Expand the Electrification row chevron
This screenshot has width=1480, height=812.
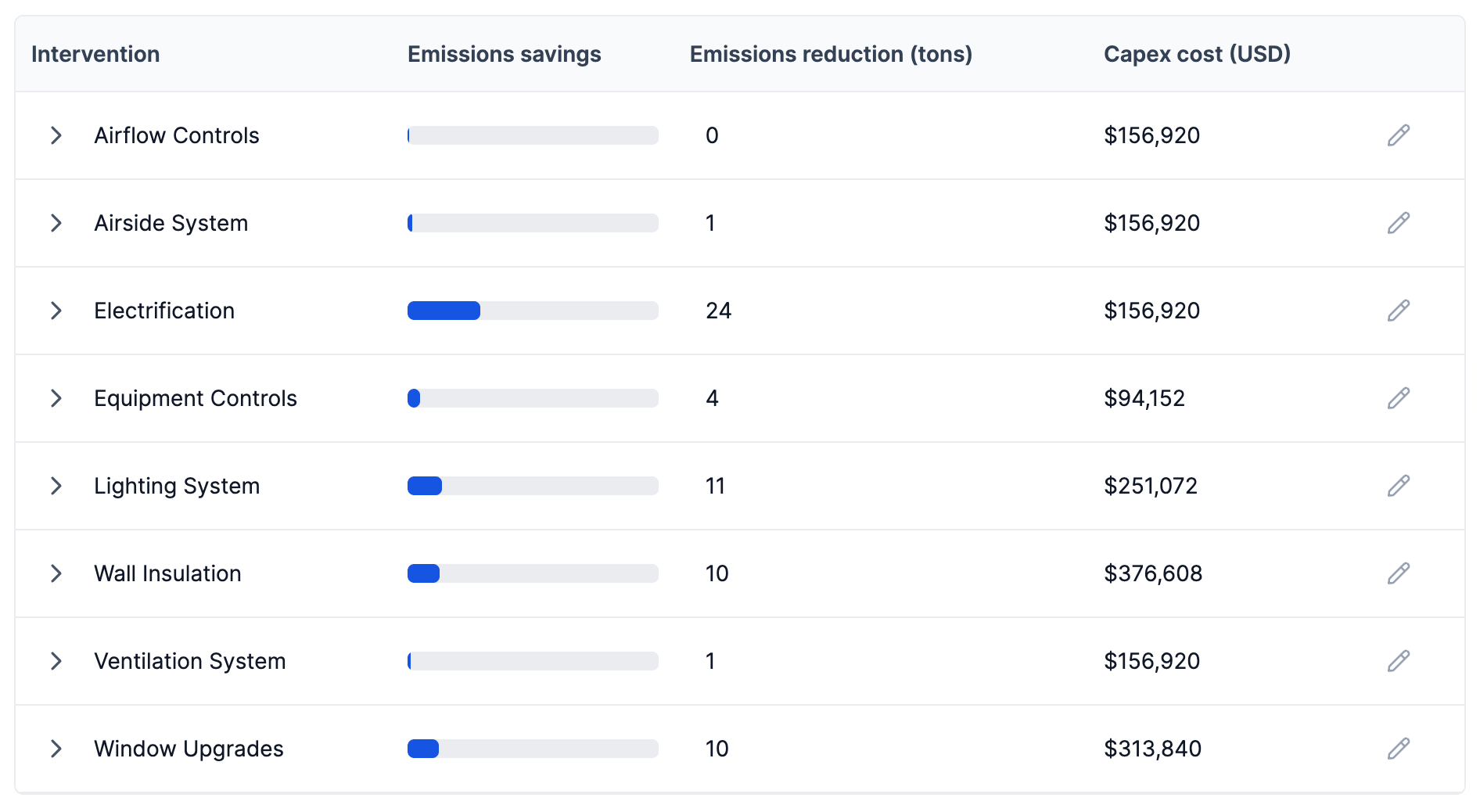(x=56, y=311)
